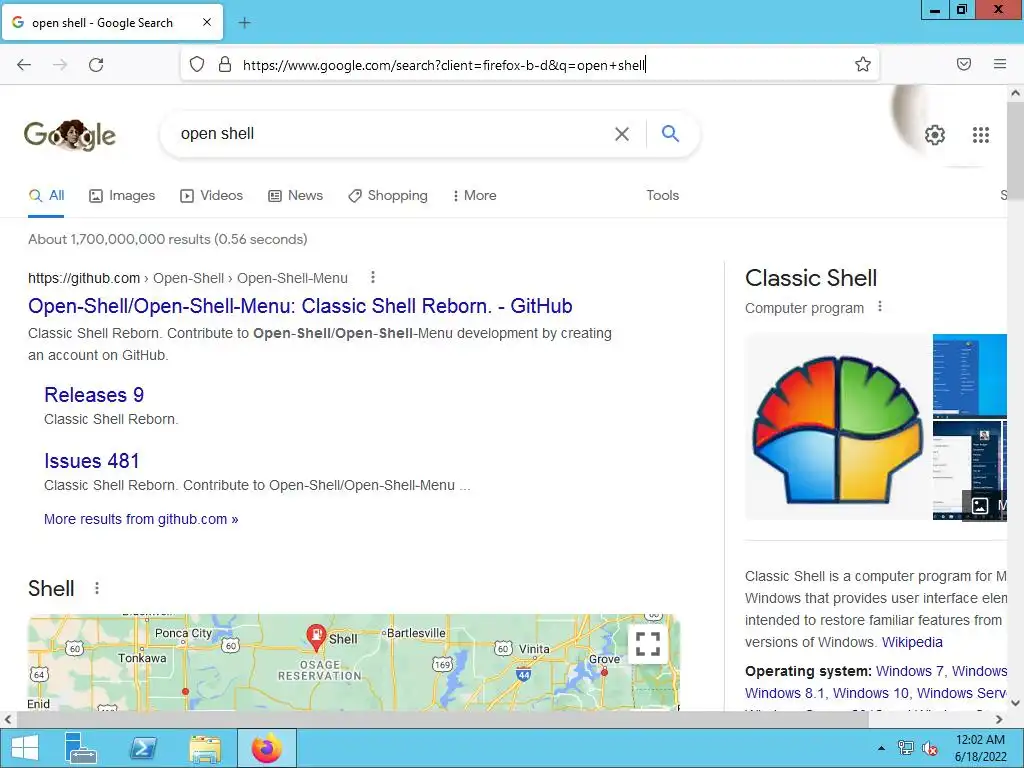Select the All search tab

[46, 195]
